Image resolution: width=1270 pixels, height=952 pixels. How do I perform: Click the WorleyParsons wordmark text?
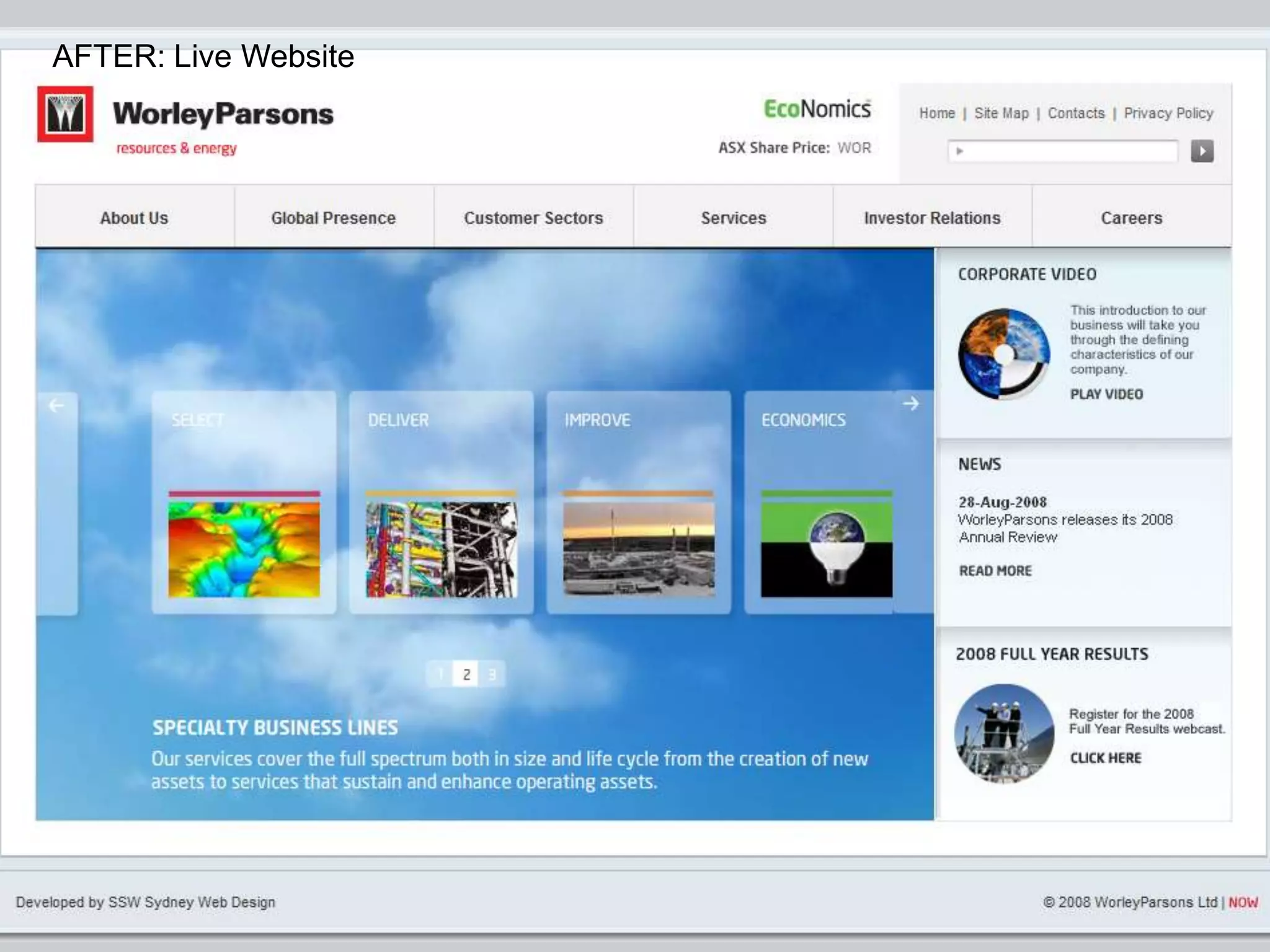click(223, 115)
